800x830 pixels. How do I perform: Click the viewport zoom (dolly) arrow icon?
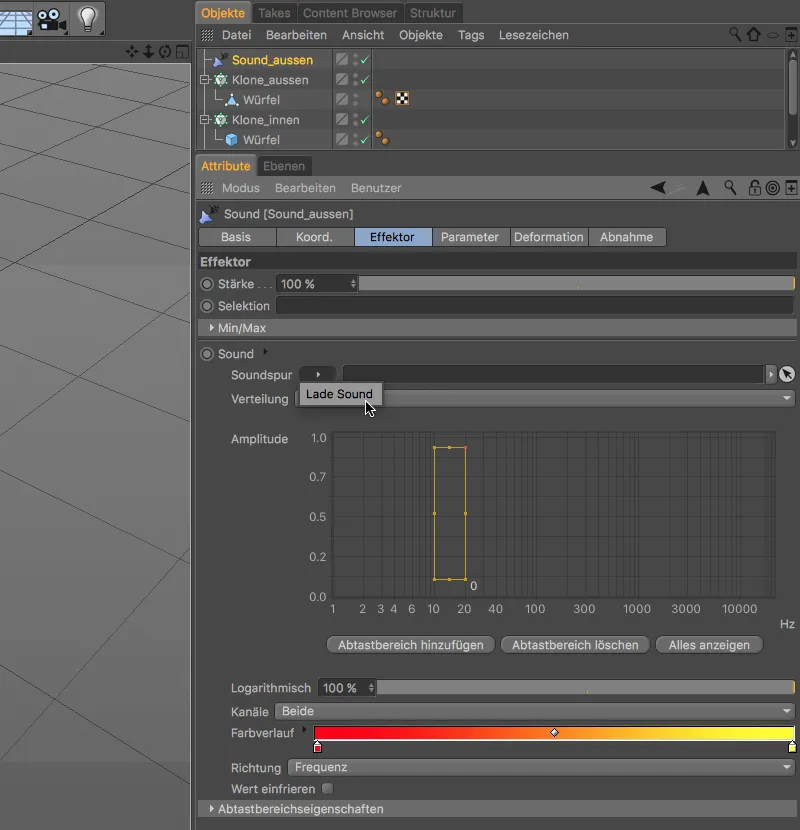coord(148,52)
